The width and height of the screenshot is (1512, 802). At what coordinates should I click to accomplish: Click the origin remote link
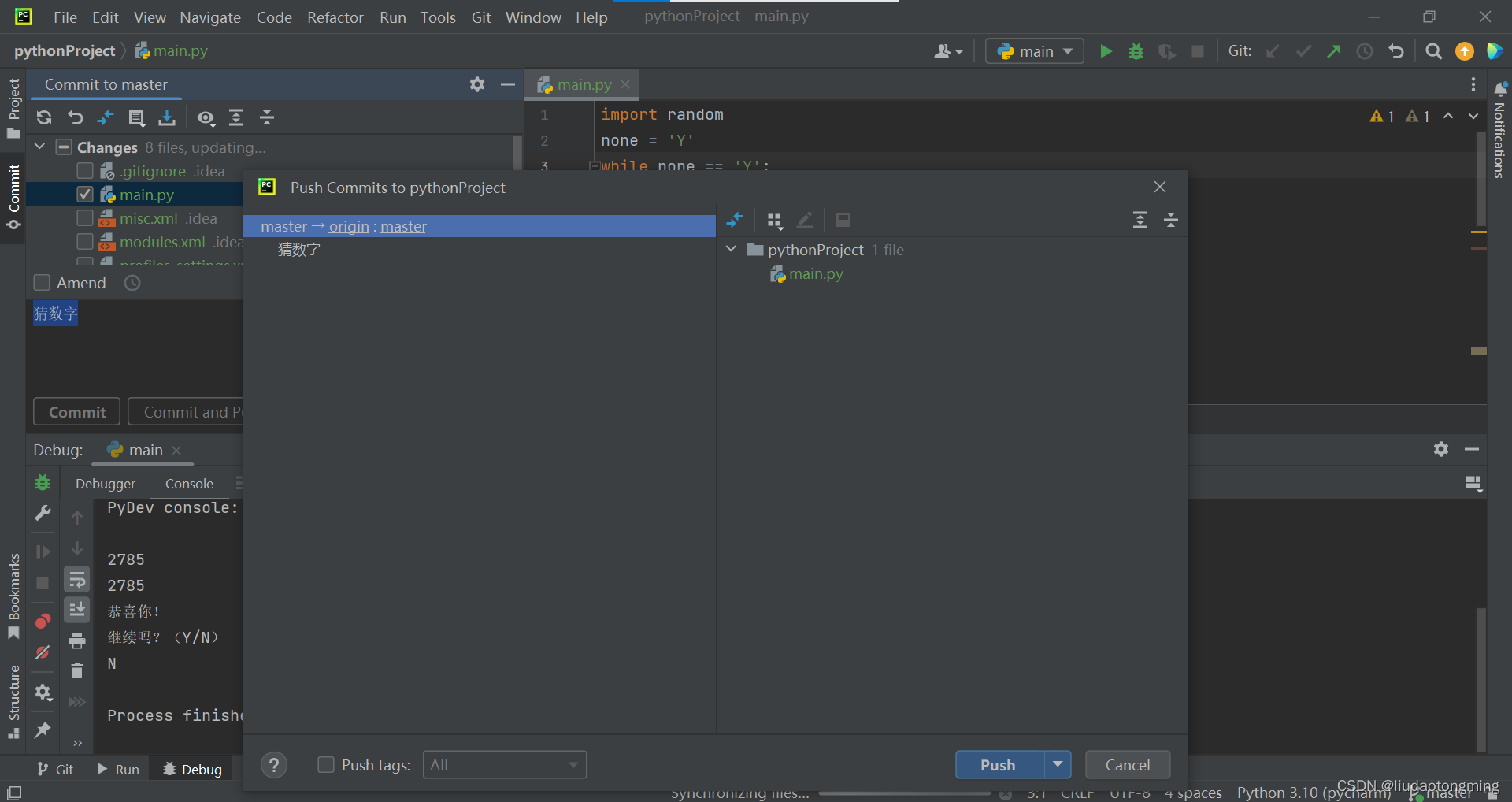pos(349,227)
